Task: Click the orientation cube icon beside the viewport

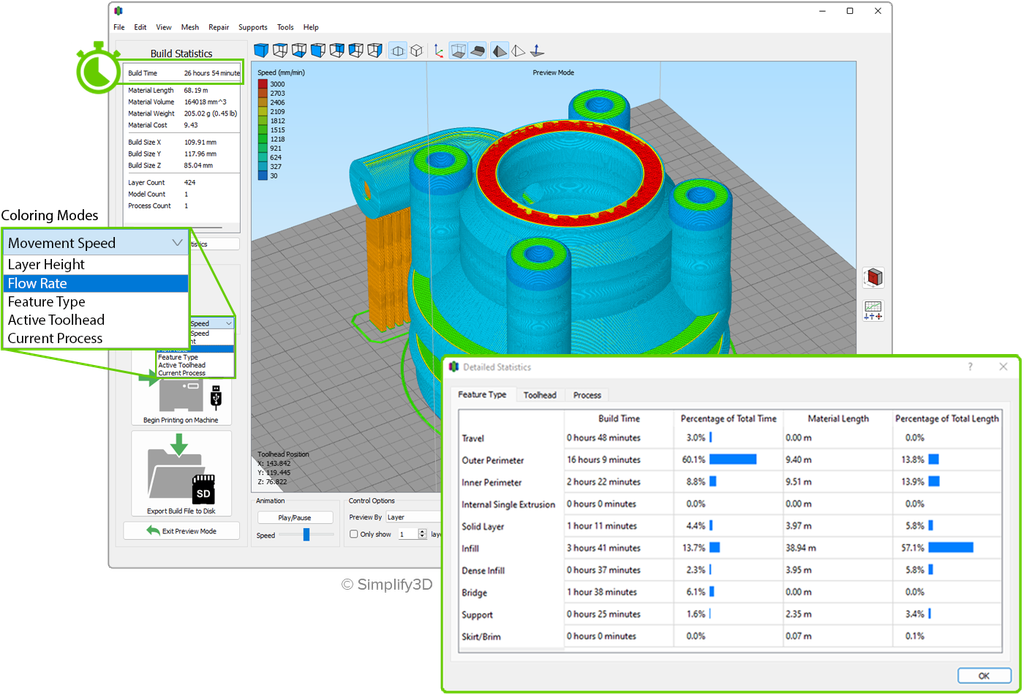Action: (x=874, y=278)
